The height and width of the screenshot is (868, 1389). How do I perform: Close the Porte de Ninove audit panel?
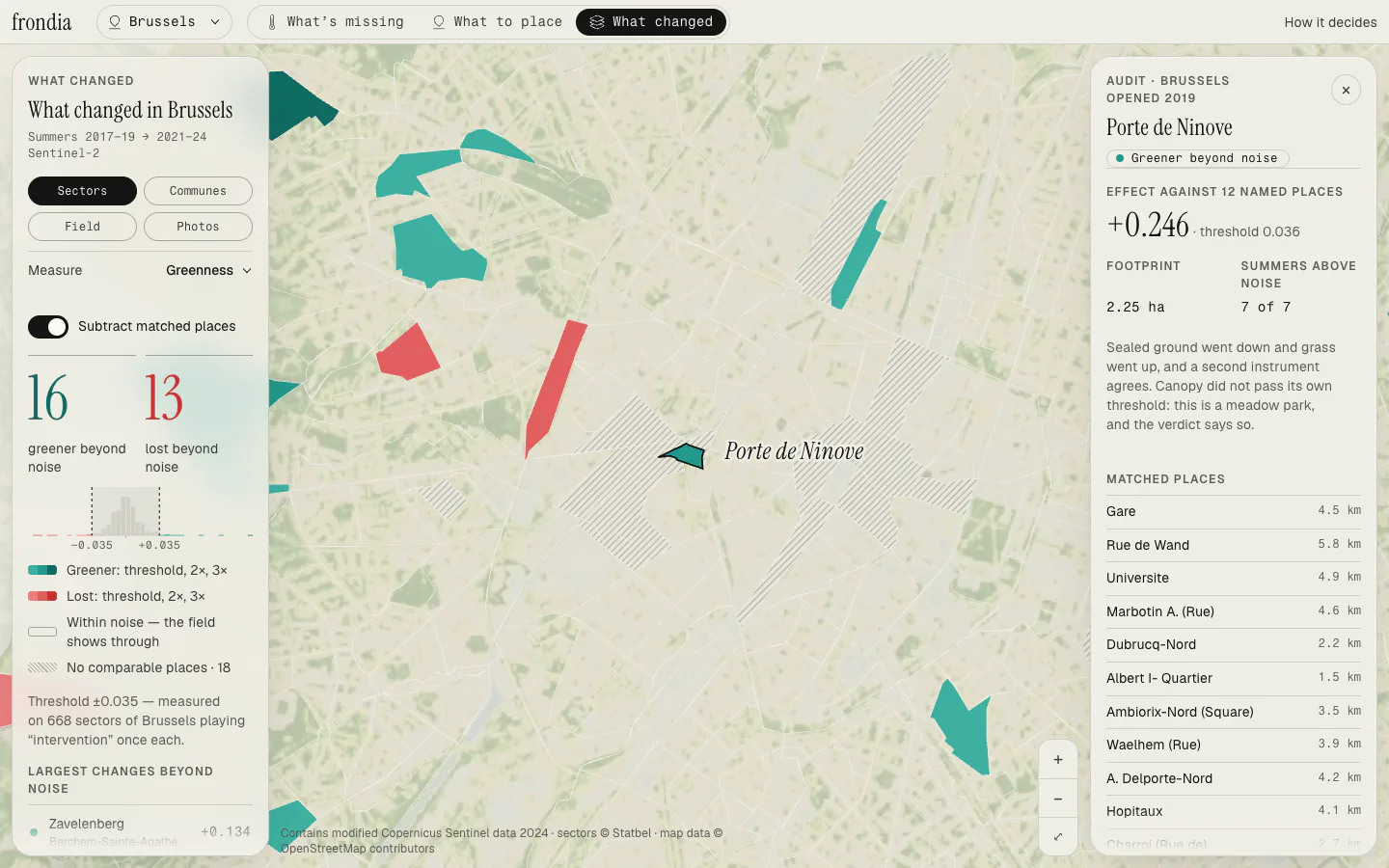tap(1346, 91)
